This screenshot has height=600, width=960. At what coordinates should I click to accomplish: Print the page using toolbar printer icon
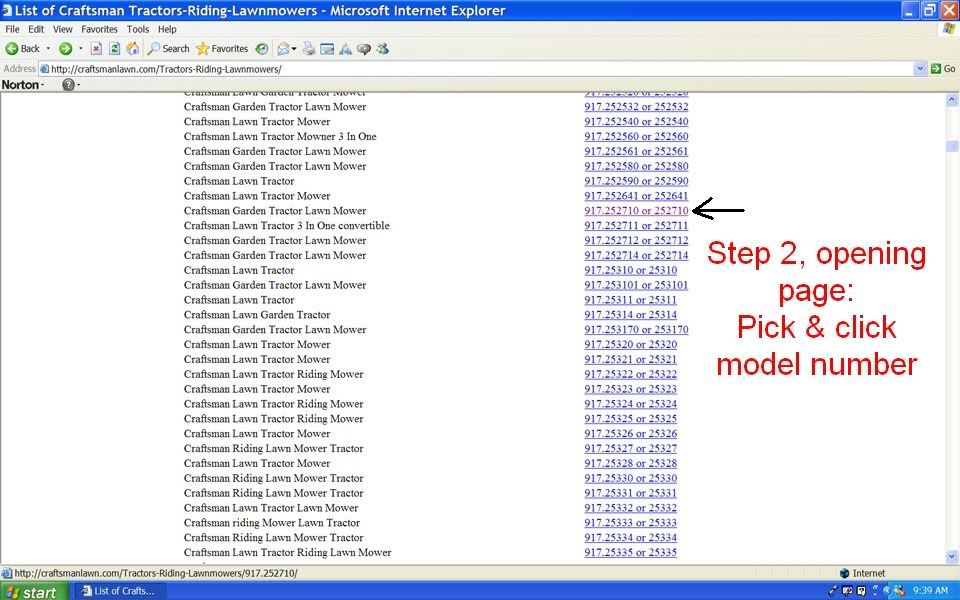(309, 49)
